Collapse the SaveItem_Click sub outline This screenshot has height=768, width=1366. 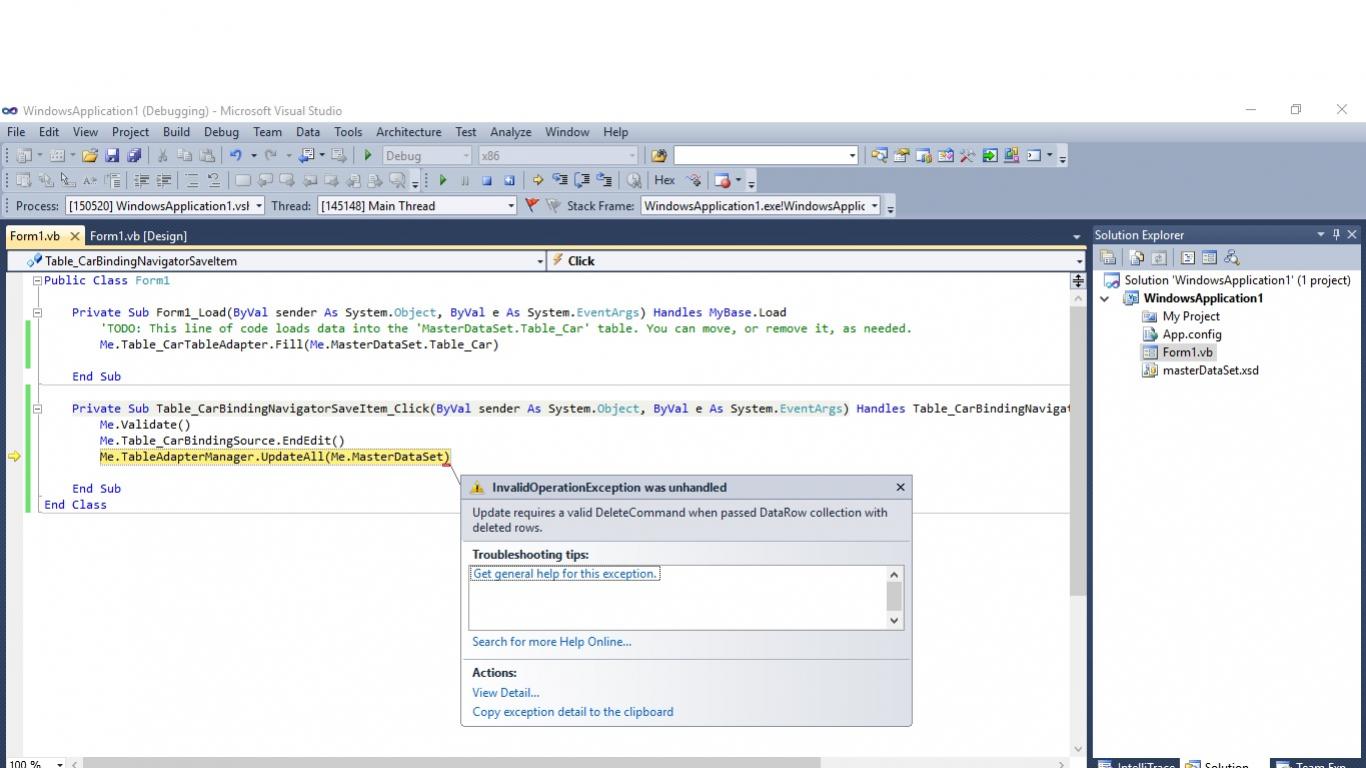click(37, 409)
